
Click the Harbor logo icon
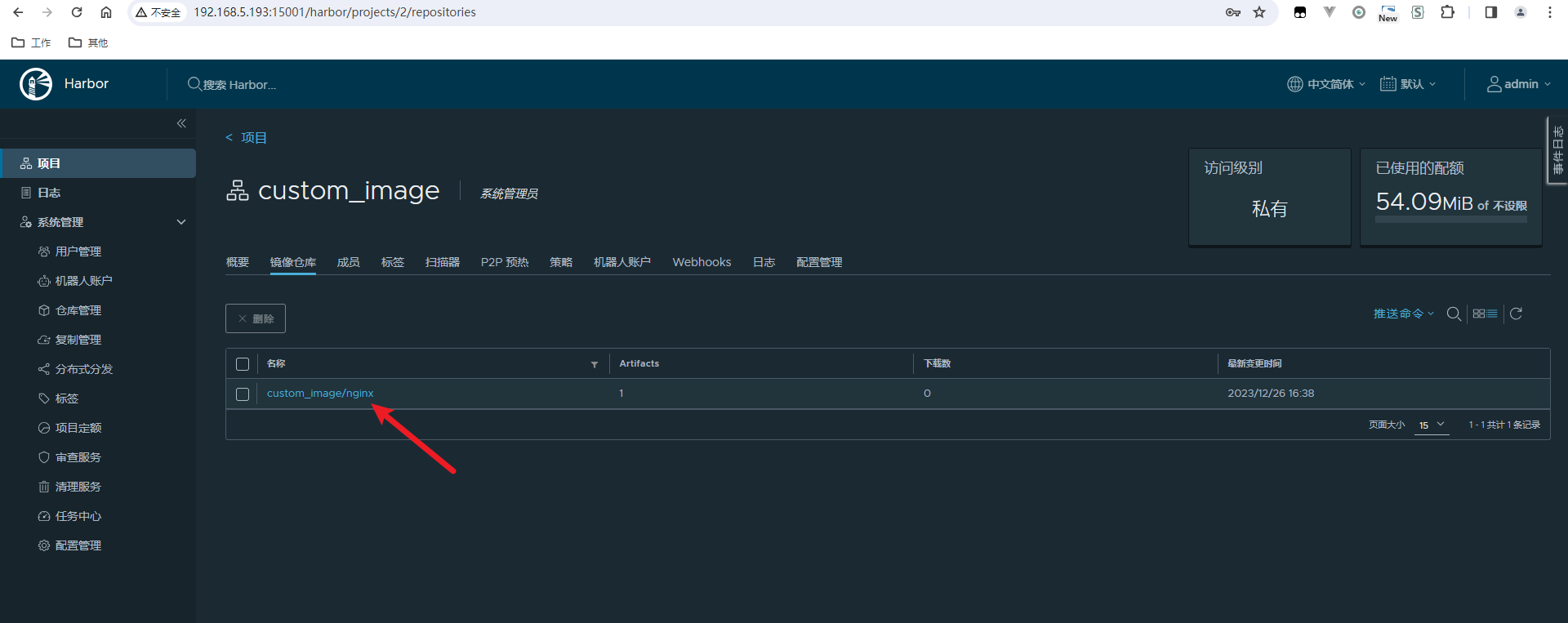tap(36, 84)
